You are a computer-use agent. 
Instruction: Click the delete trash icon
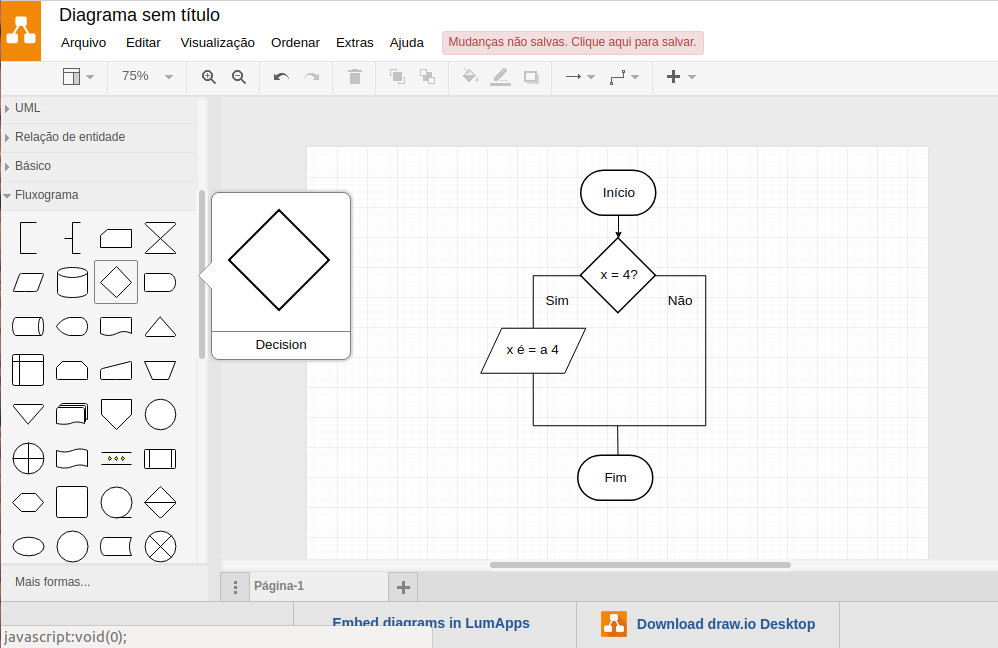coord(355,77)
